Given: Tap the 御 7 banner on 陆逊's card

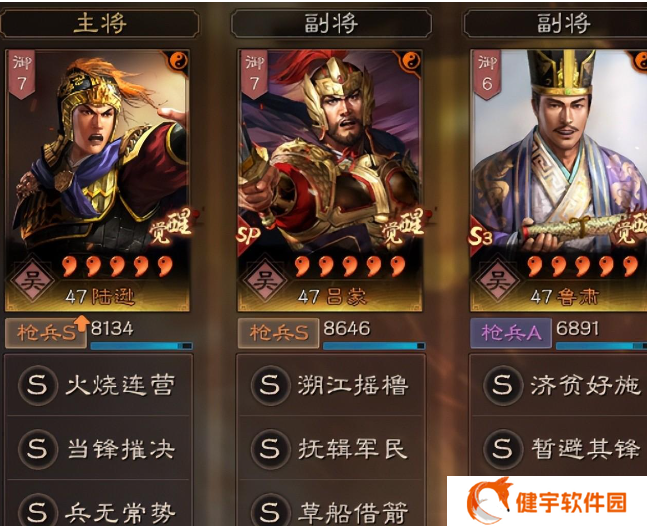Looking at the screenshot, I should [x=21, y=75].
